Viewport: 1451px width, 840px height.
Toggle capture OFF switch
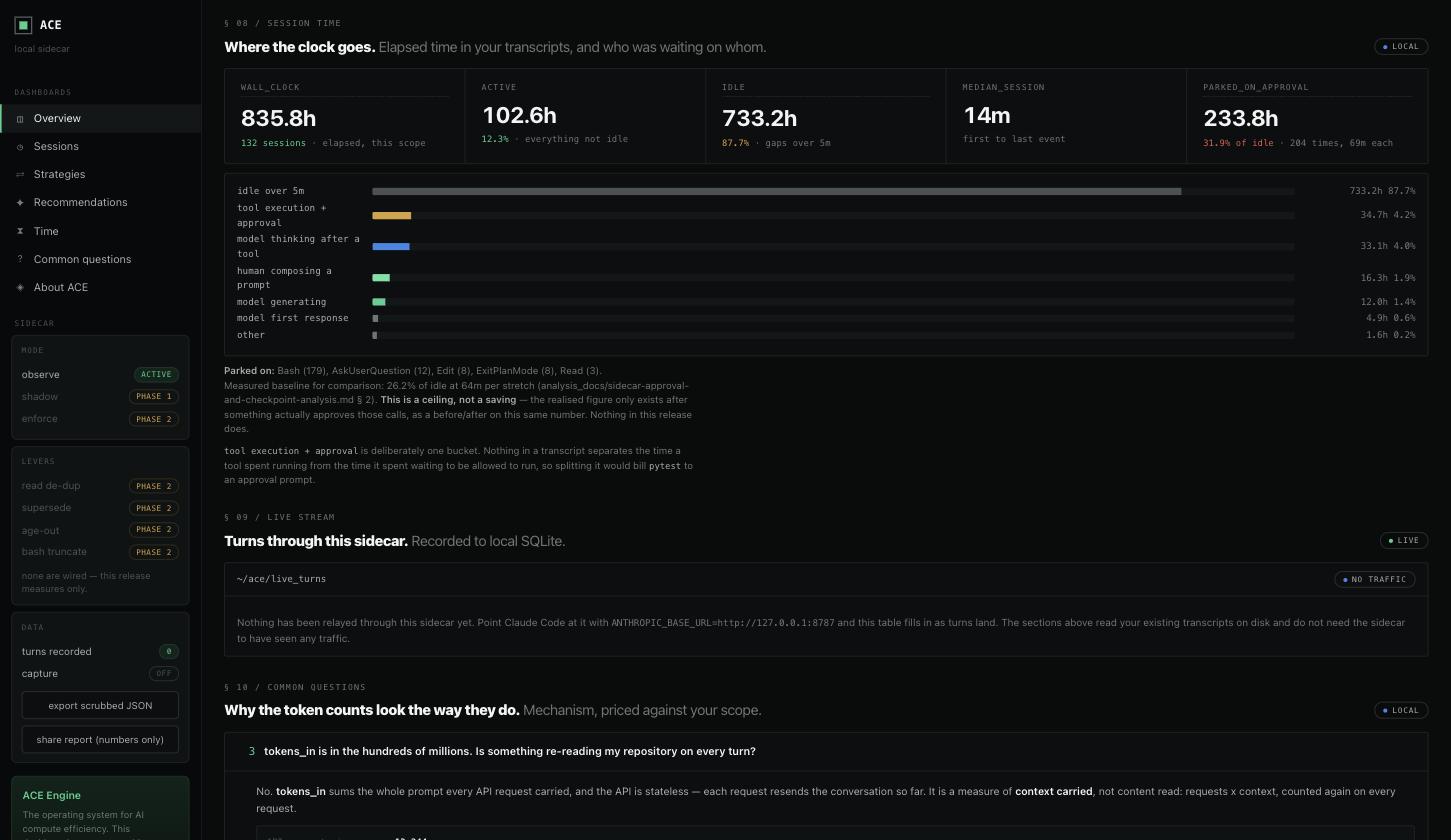pos(164,673)
